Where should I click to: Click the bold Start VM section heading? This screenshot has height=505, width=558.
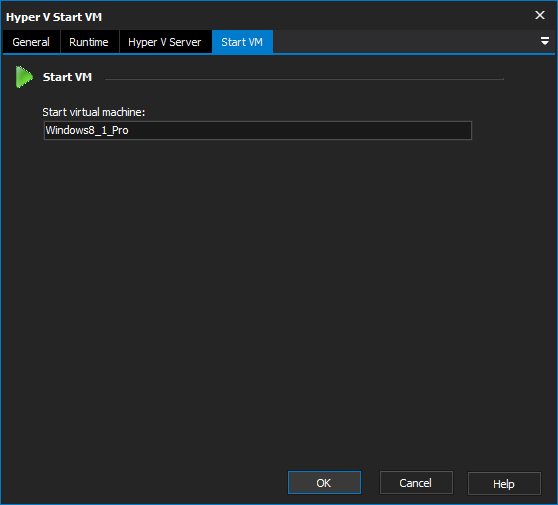pos(67,77)
